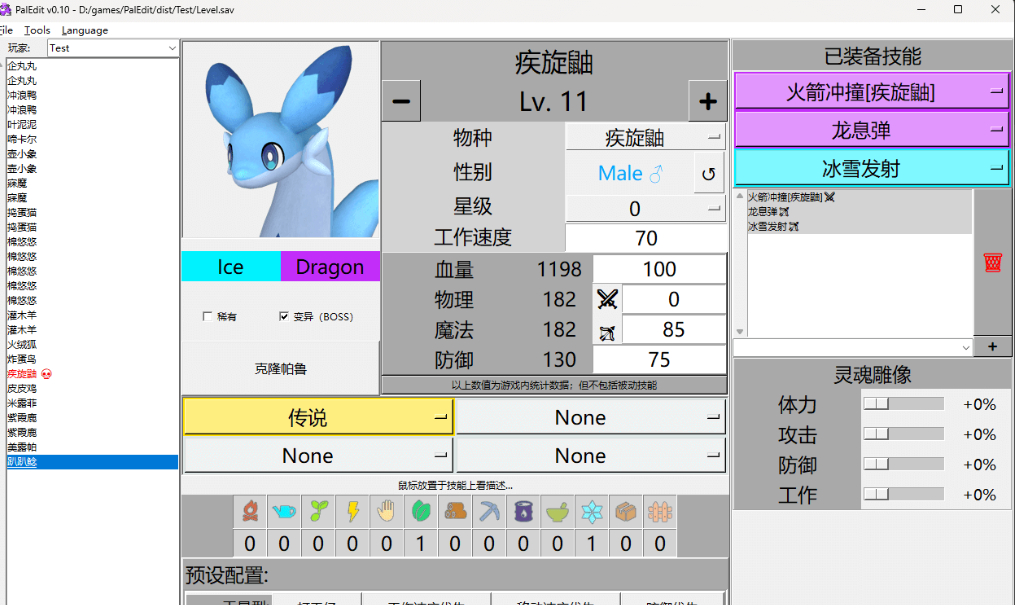
Task: Click the Male gender toggle button
Action: tap(630, 173)
